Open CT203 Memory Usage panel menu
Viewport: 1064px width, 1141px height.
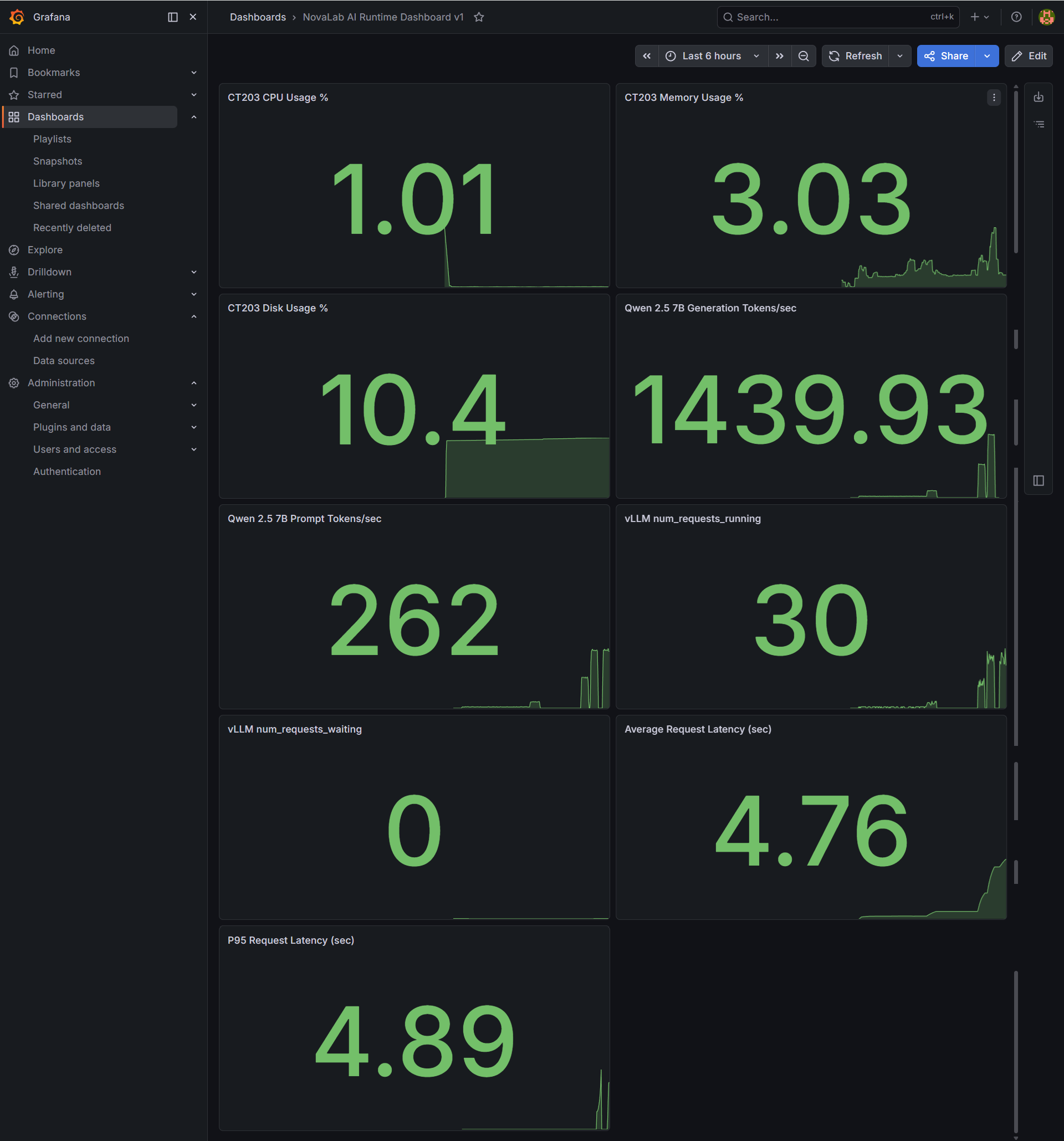[x=994, y=98]
